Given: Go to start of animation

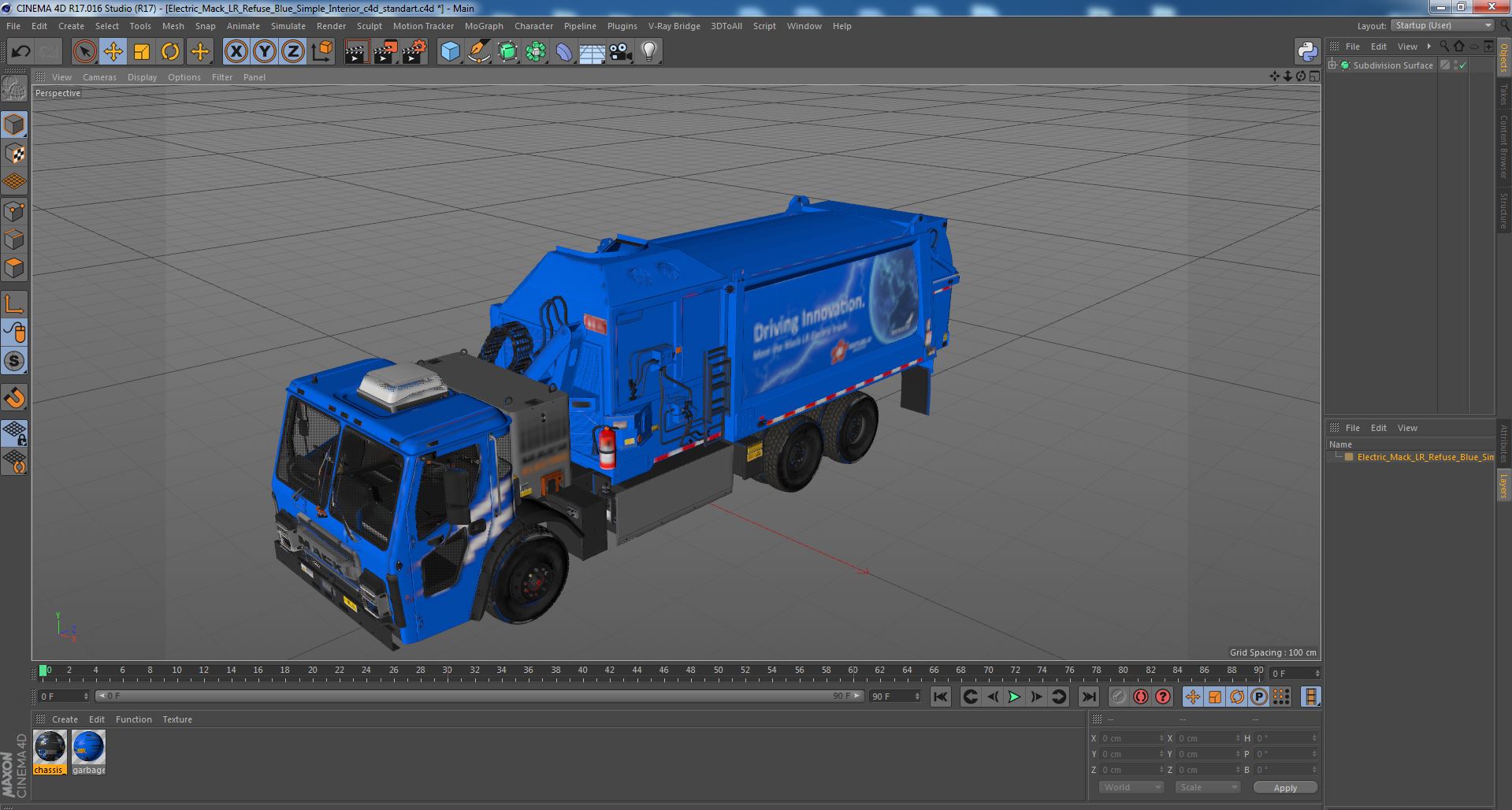Looking at the screenshot, I should [940, 697].
